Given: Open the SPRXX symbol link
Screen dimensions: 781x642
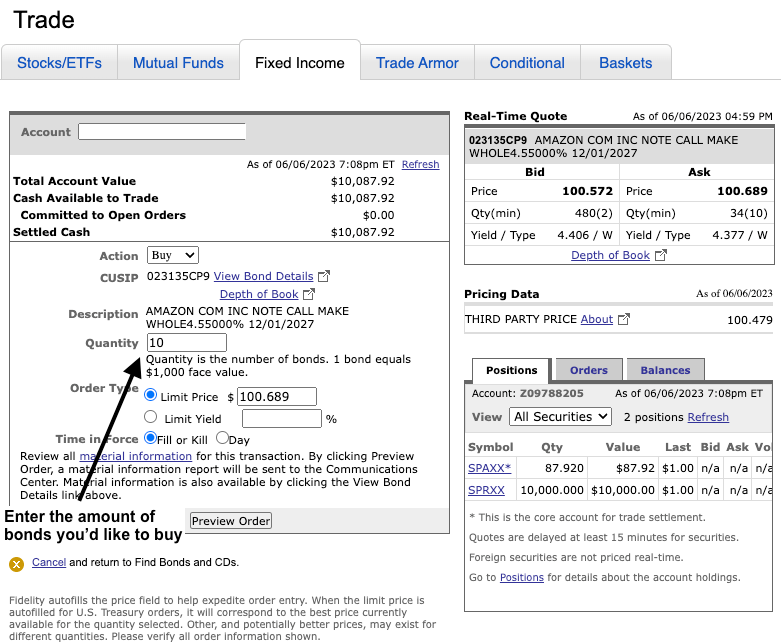Looking at the screenshot, I should pyautogui.click(x=486, y=490).
